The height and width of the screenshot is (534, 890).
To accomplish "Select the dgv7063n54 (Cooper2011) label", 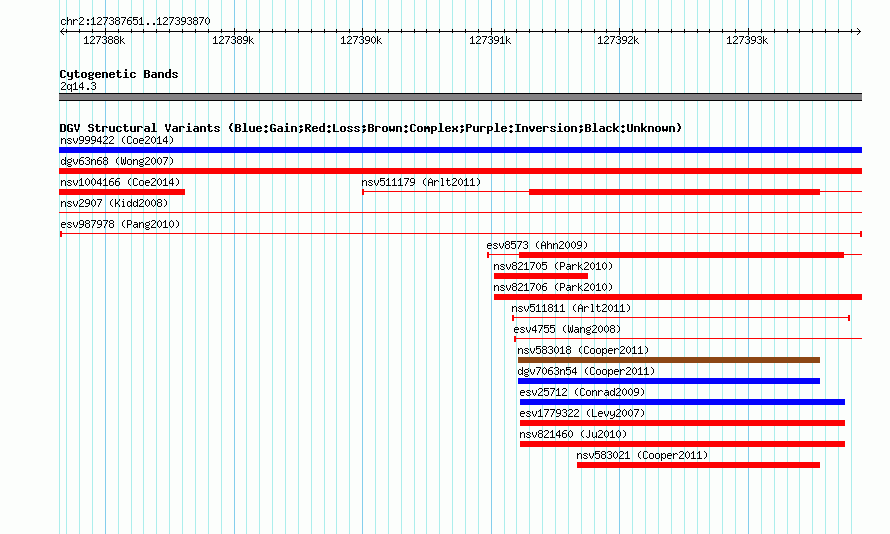I will [586, 371].
